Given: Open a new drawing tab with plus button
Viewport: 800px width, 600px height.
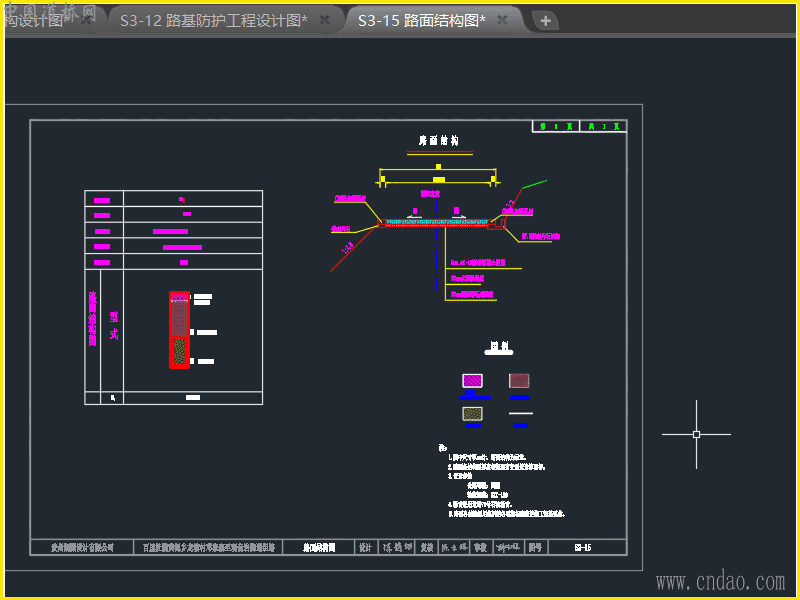Looking at the screenshot, I should (545, 21).
